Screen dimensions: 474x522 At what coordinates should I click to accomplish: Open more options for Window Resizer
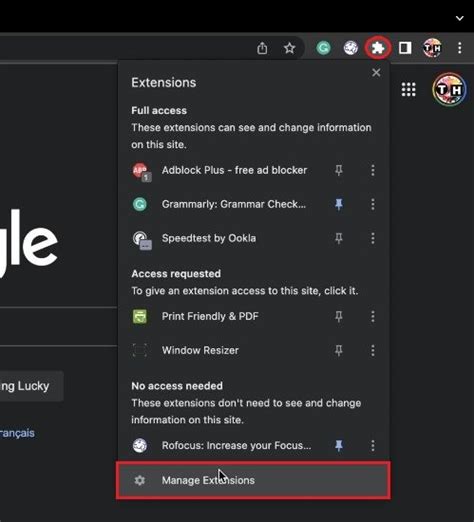pos(373,350)
